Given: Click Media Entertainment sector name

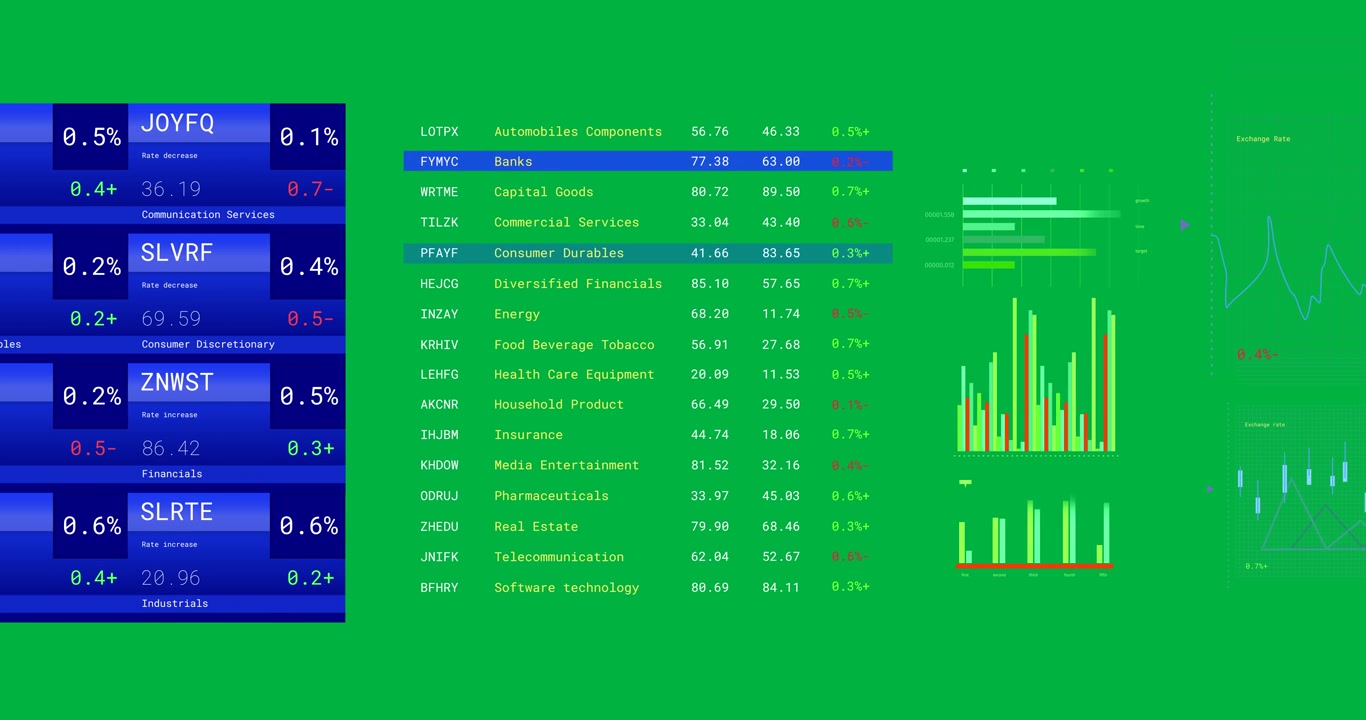Looking at the screenshot, I should coord(566,465).
